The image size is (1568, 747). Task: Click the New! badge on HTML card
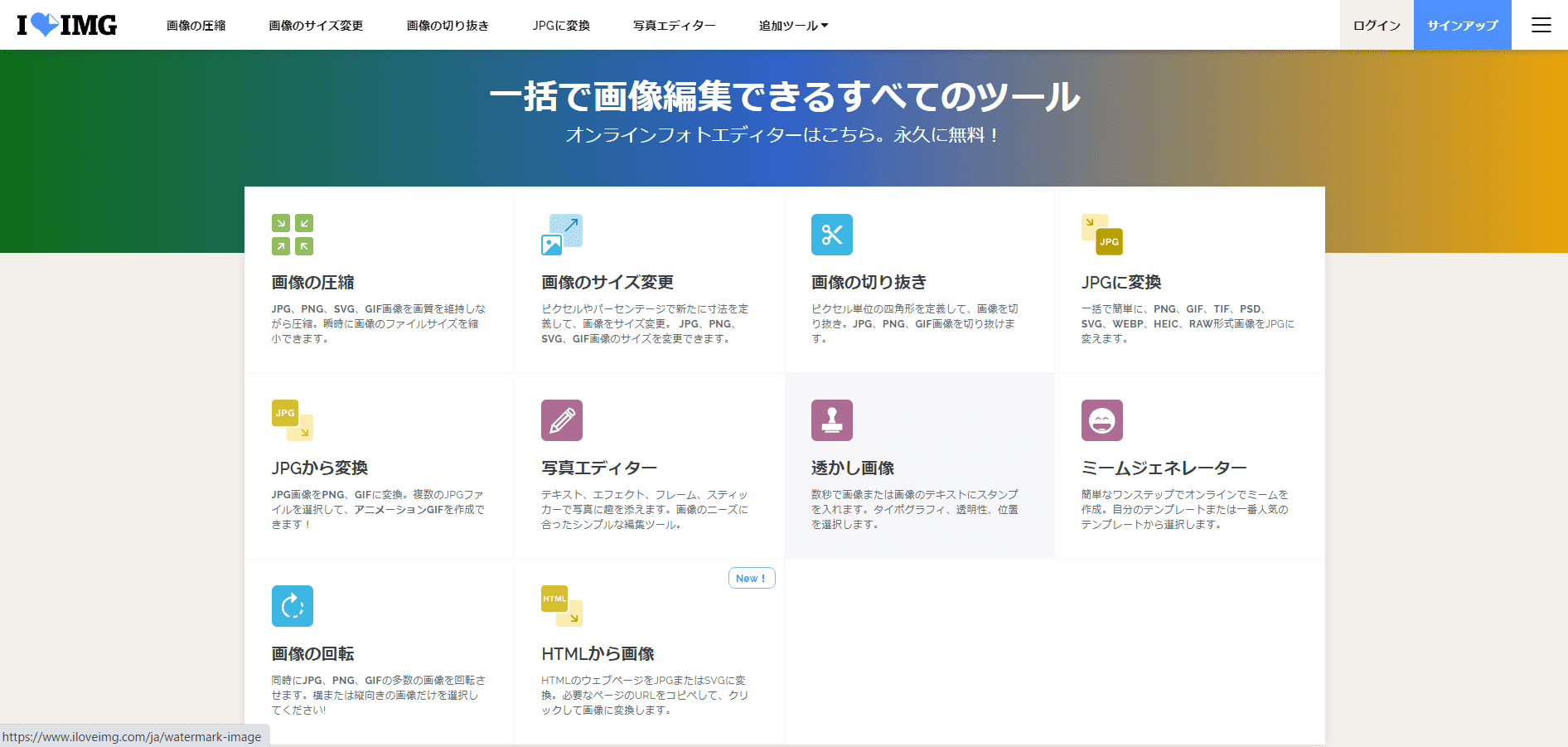tap(752, 578)
